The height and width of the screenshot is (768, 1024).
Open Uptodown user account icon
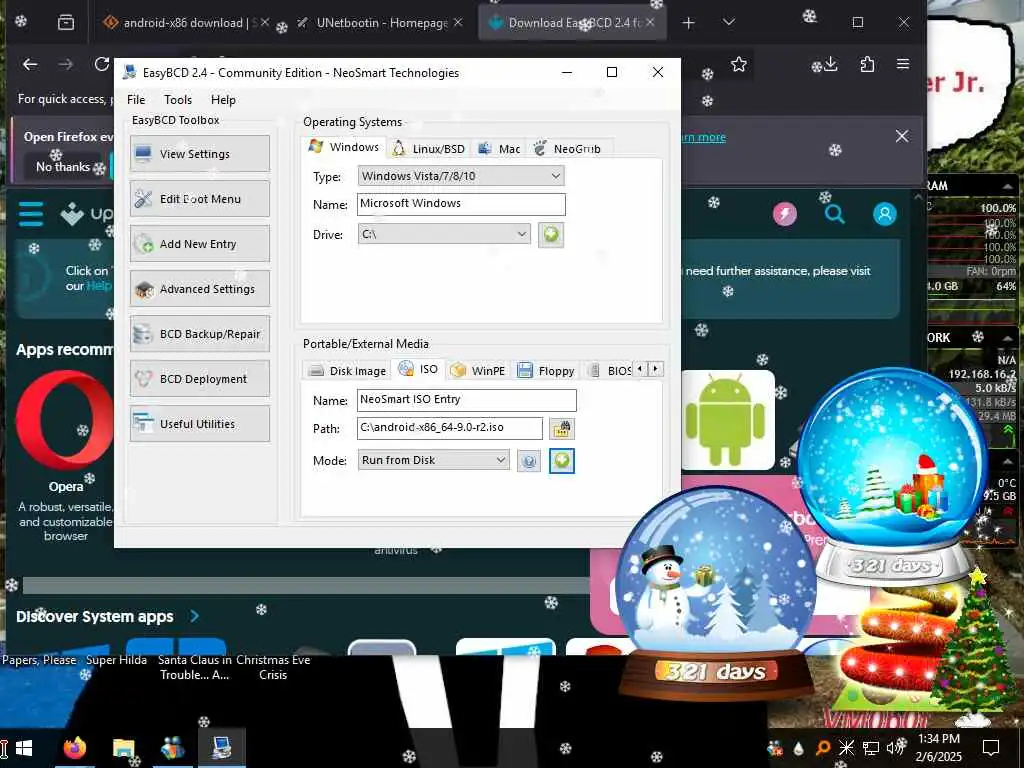click(884, 214)
